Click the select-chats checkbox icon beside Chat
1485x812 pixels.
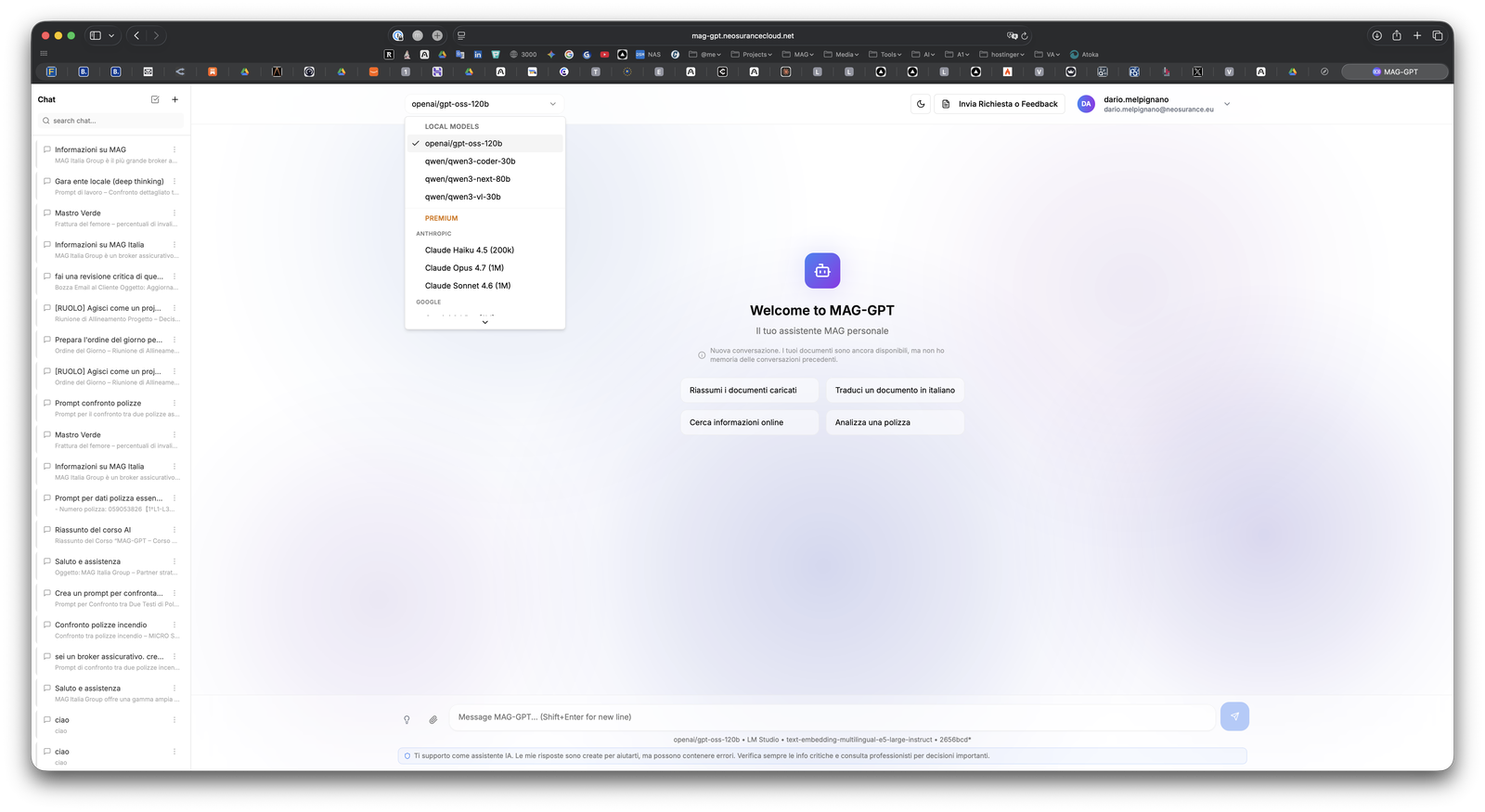(x=155, y=99)
